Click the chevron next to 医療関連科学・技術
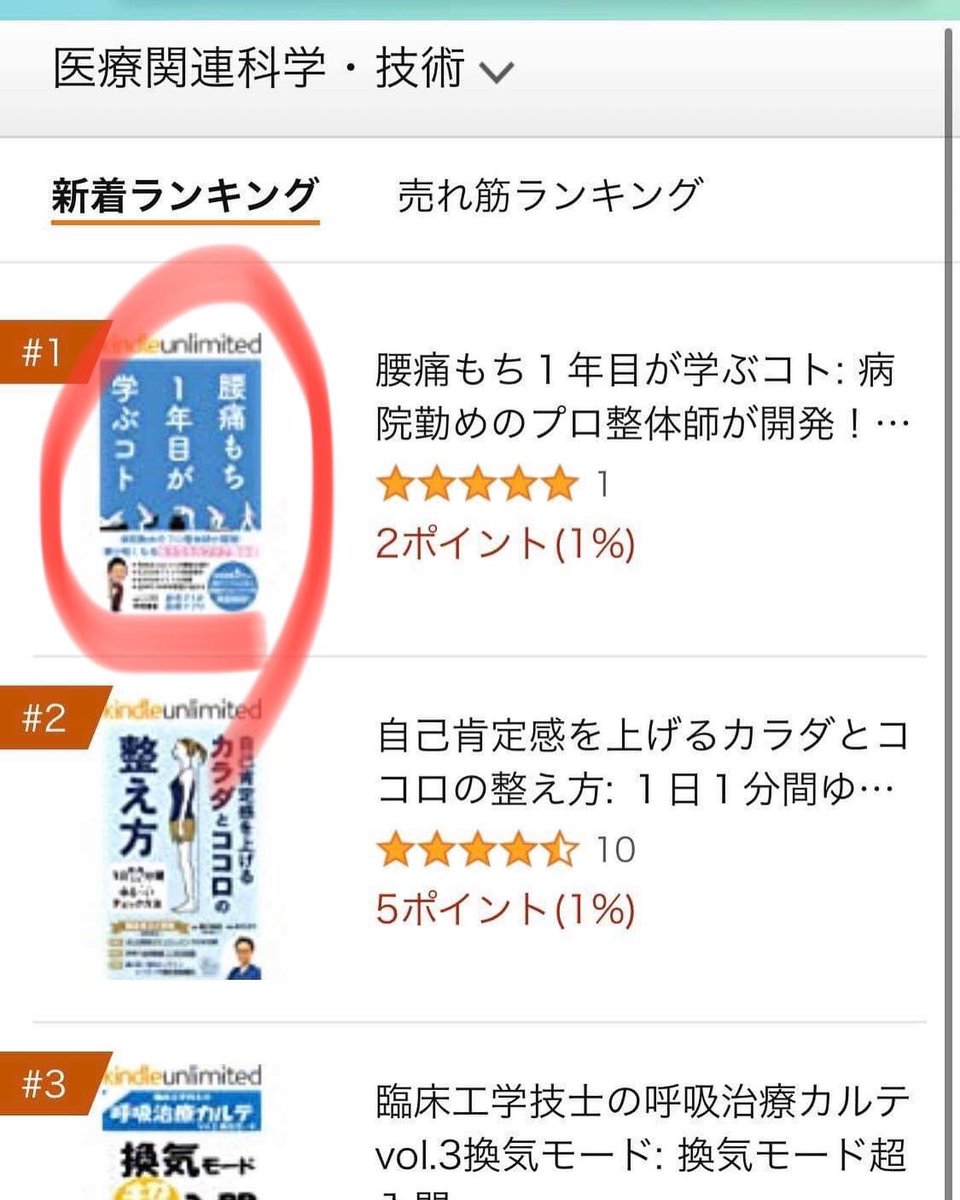The height and width of the screenshot is (1200, 960). click(497, 72)
